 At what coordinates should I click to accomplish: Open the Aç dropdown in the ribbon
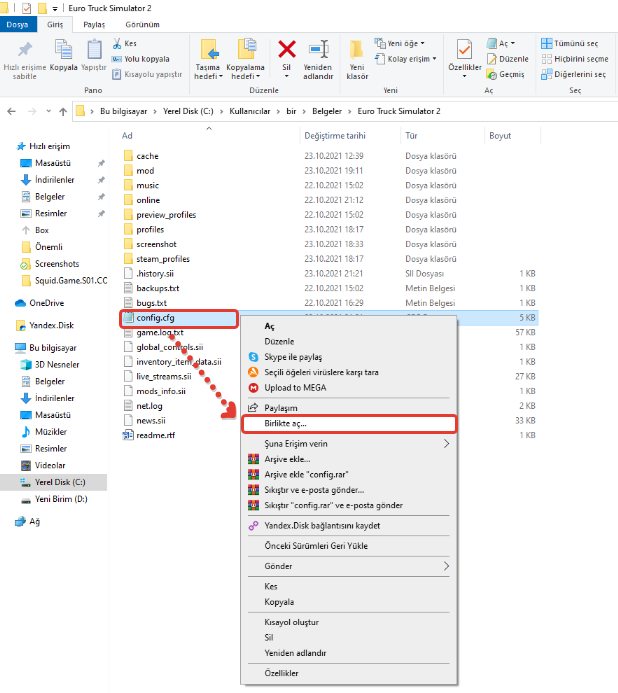click(x=501, y=43)
